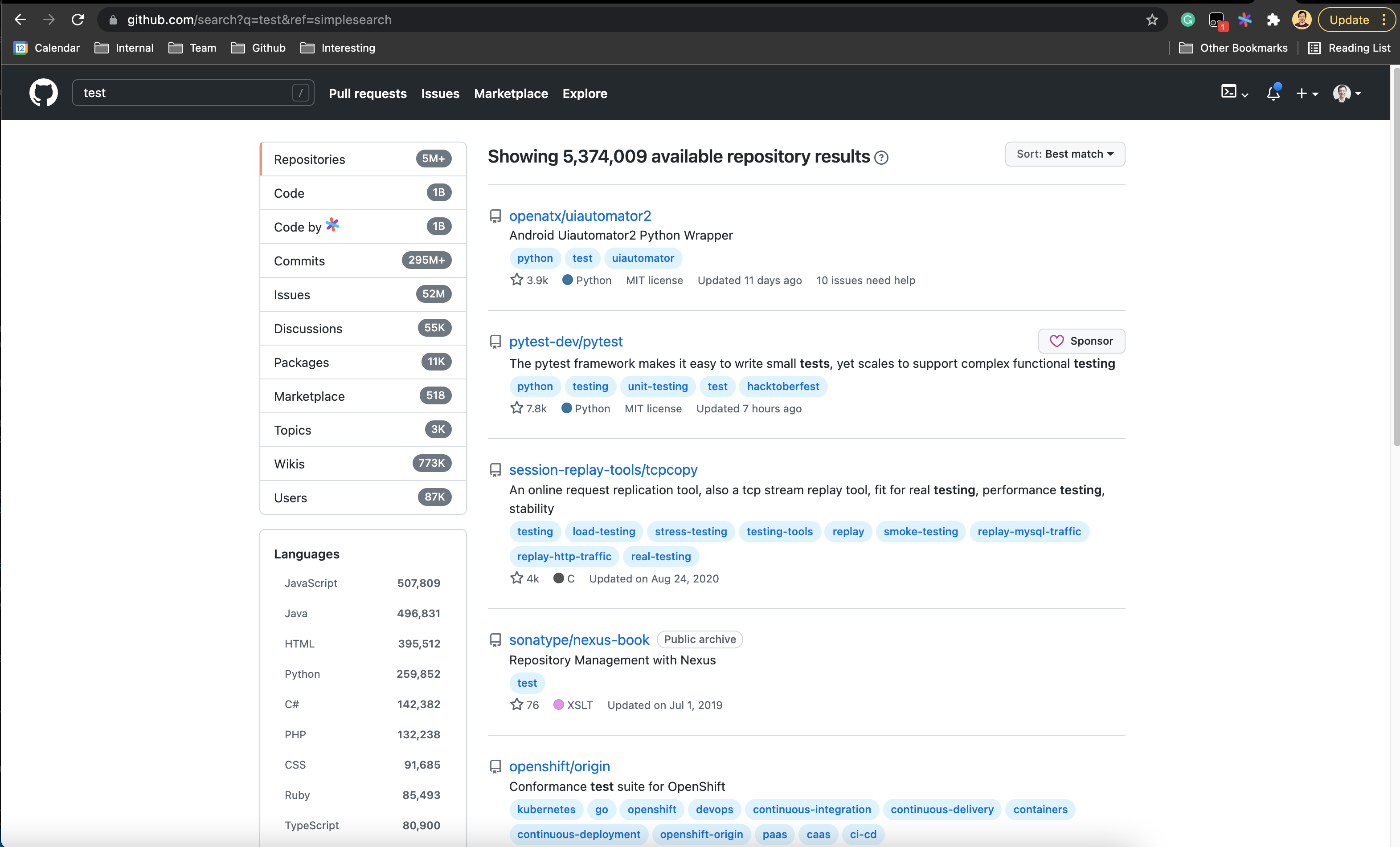Open the terminal icon menu in header
Image resolution: width=1400 pixels, height=847 pixels.
click(1234, 93)
